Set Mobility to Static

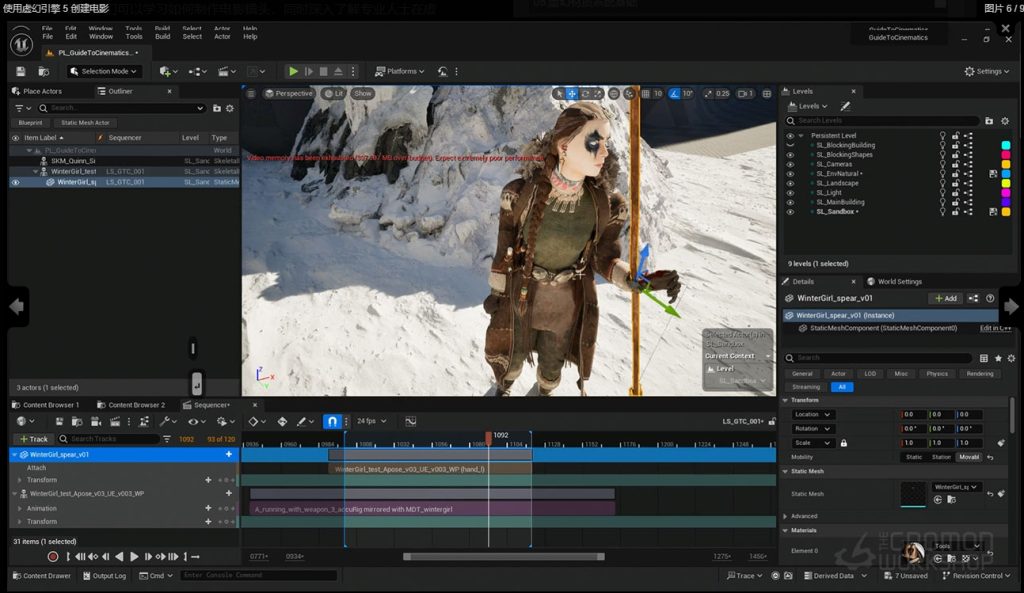click(914, 457)
